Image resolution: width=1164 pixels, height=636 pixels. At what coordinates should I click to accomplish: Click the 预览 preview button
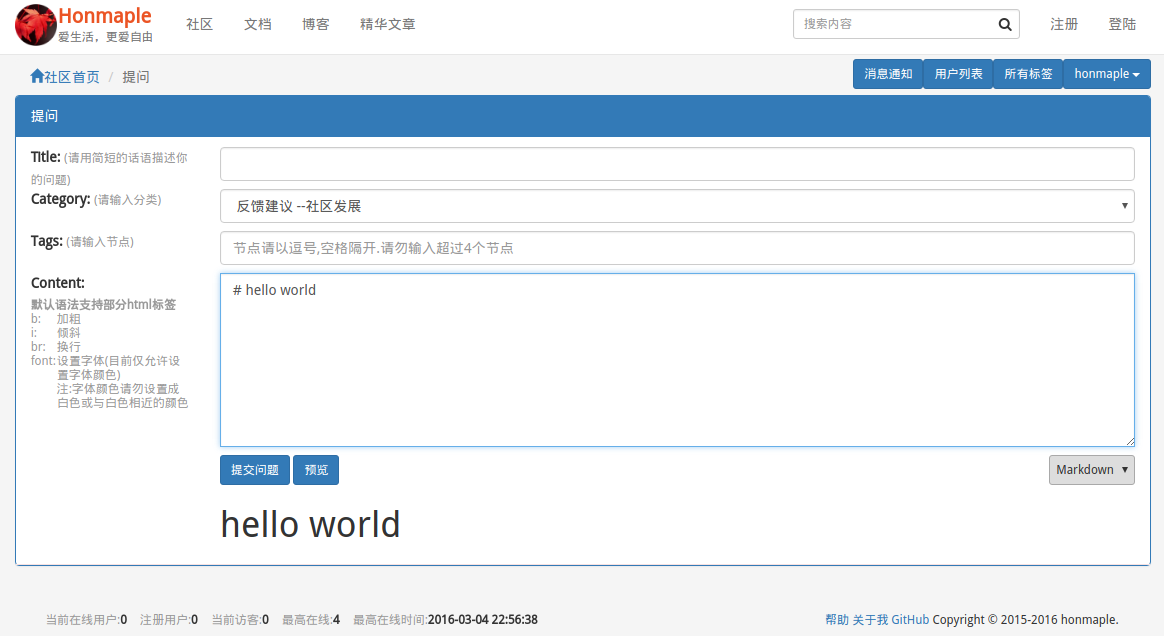[315, 470]
